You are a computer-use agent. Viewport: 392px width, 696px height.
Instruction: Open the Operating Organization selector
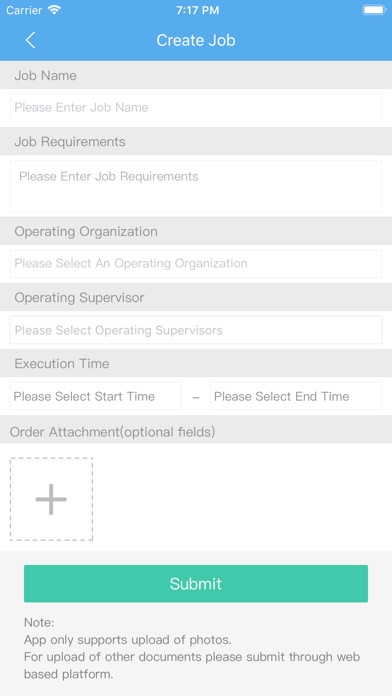click(x=196, y=264)
